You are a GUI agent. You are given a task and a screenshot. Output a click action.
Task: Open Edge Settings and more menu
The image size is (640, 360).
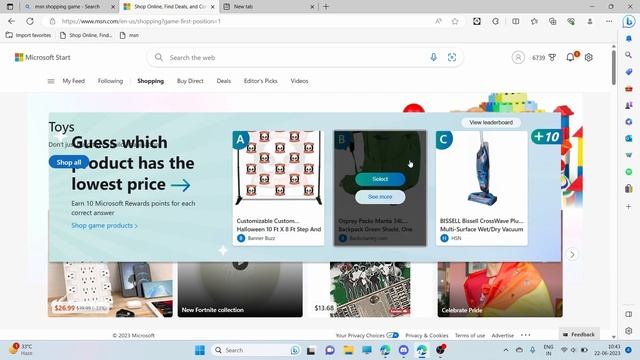tap(609, 21)
